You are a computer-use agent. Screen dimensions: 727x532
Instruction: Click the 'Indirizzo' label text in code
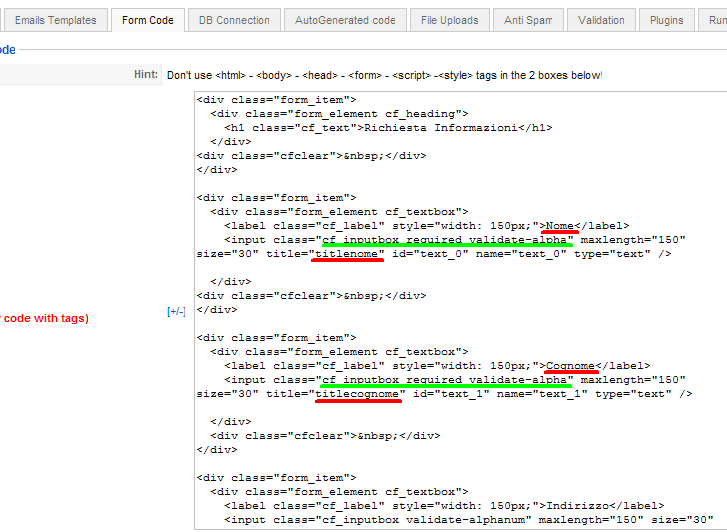577,506
